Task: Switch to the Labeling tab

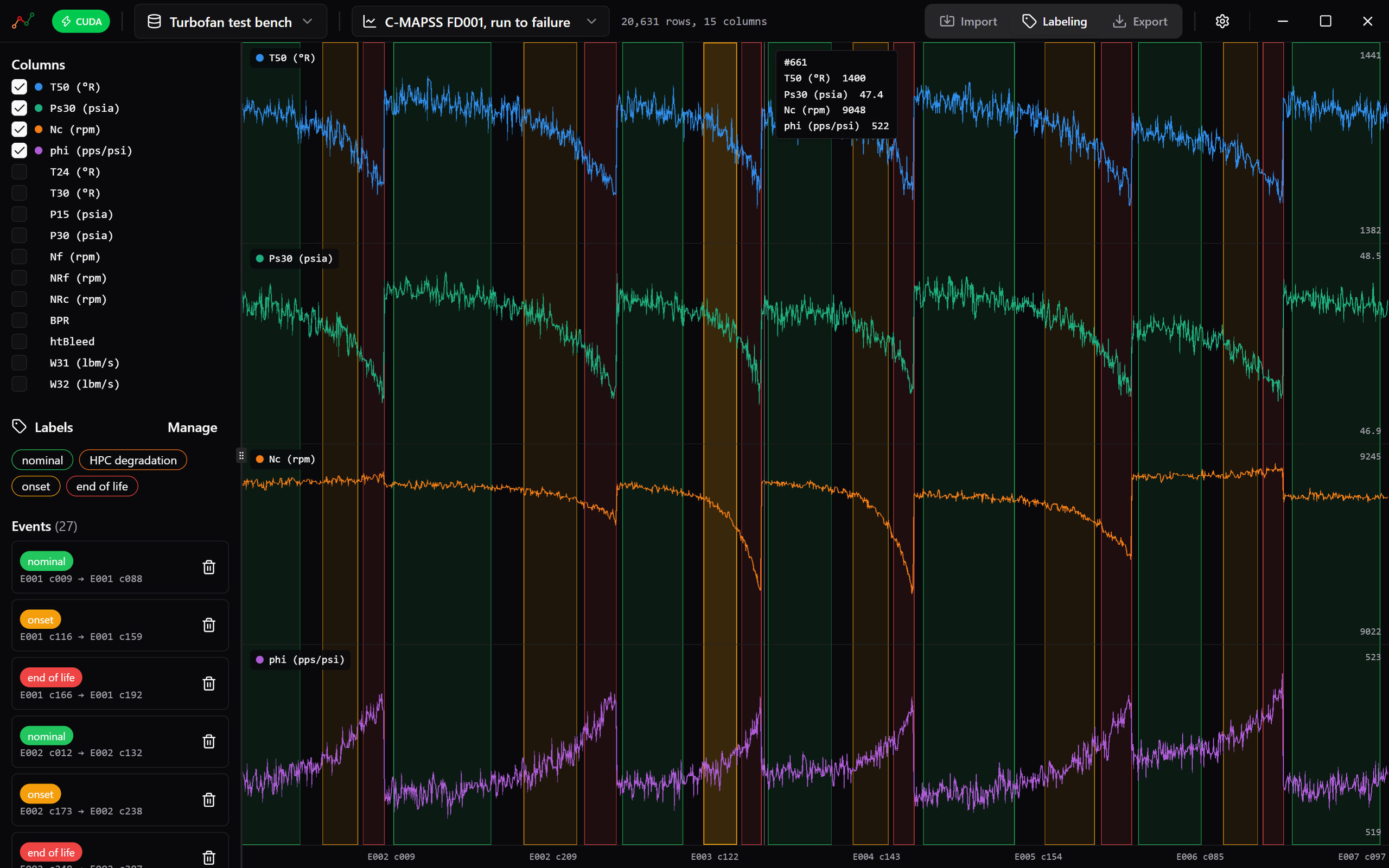Action: click(1054, 21)
